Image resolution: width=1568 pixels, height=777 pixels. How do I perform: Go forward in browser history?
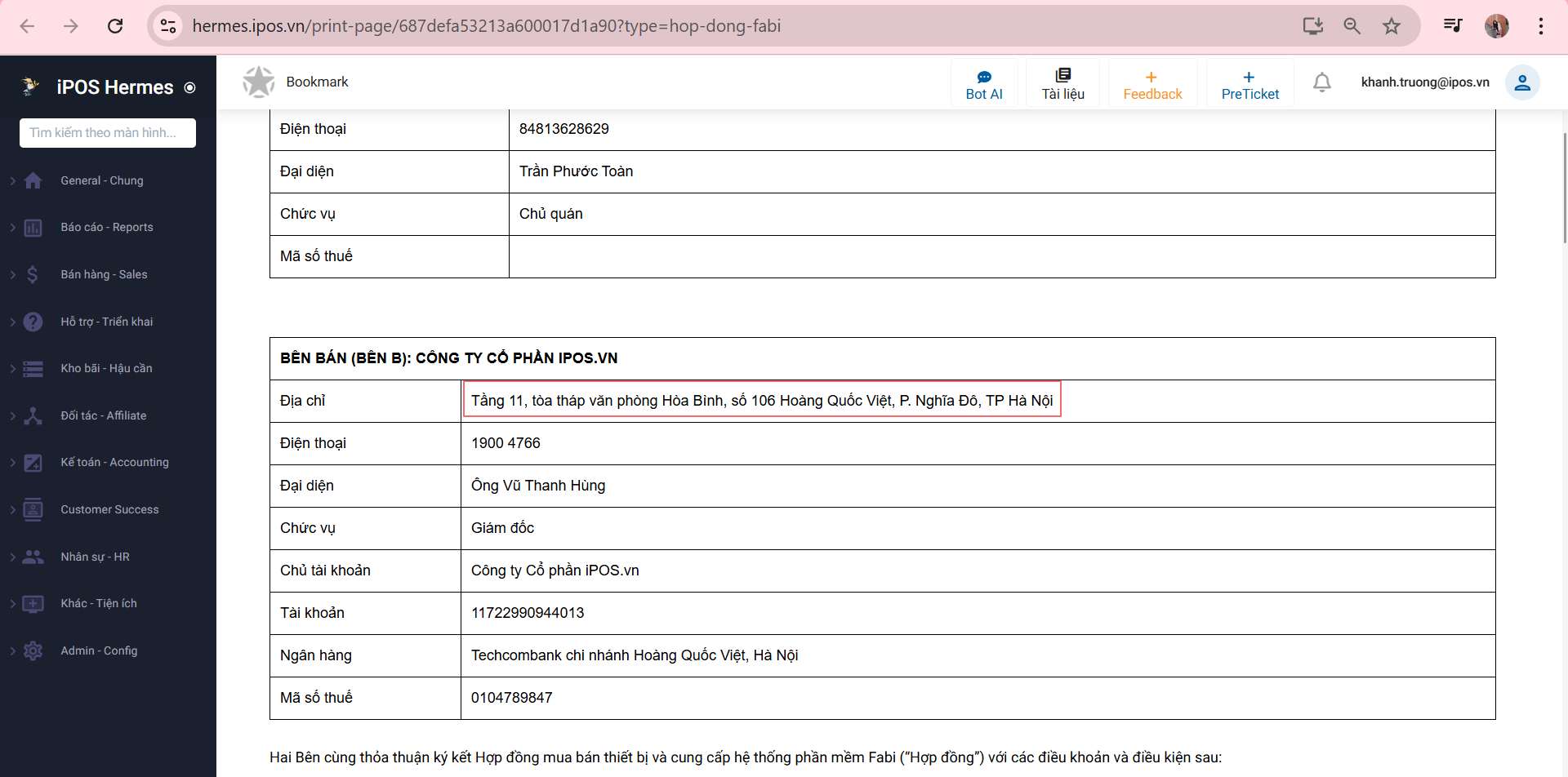(71, 26)
